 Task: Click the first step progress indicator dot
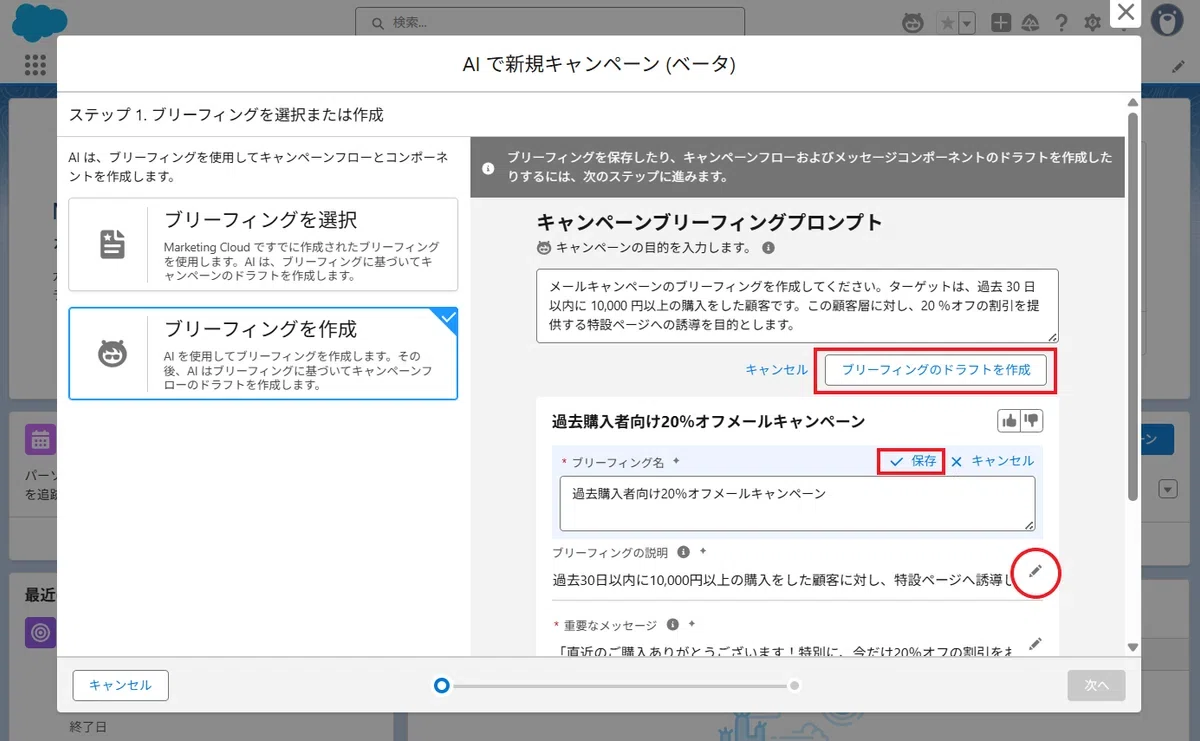pos(442,686)
